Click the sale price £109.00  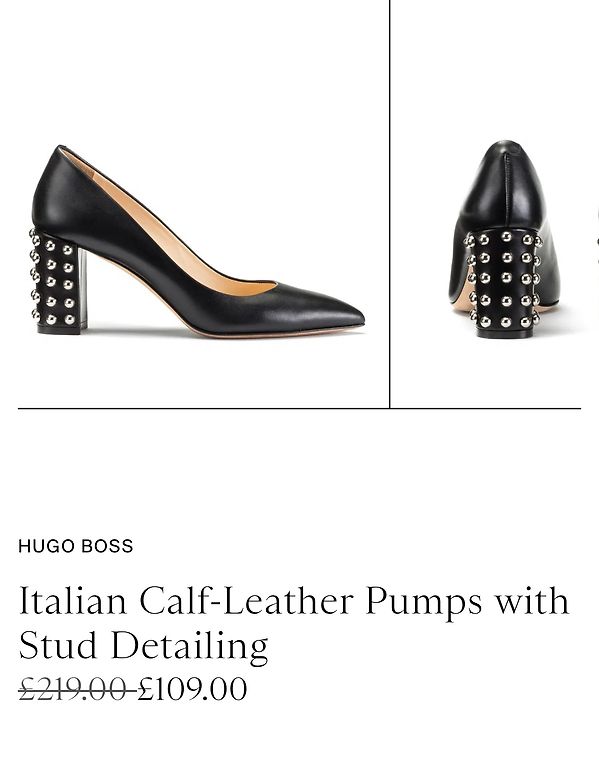[192, 689]
